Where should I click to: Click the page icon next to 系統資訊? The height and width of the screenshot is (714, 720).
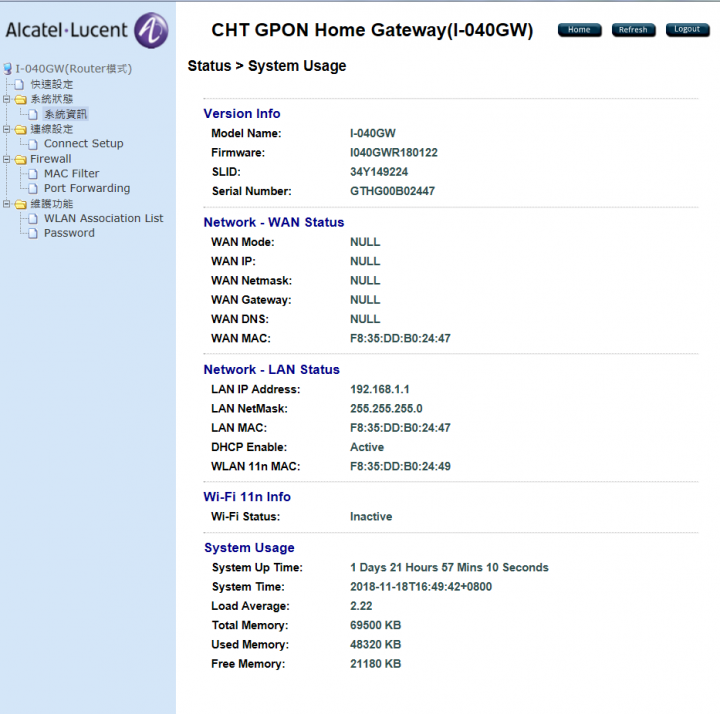point(33,114)
